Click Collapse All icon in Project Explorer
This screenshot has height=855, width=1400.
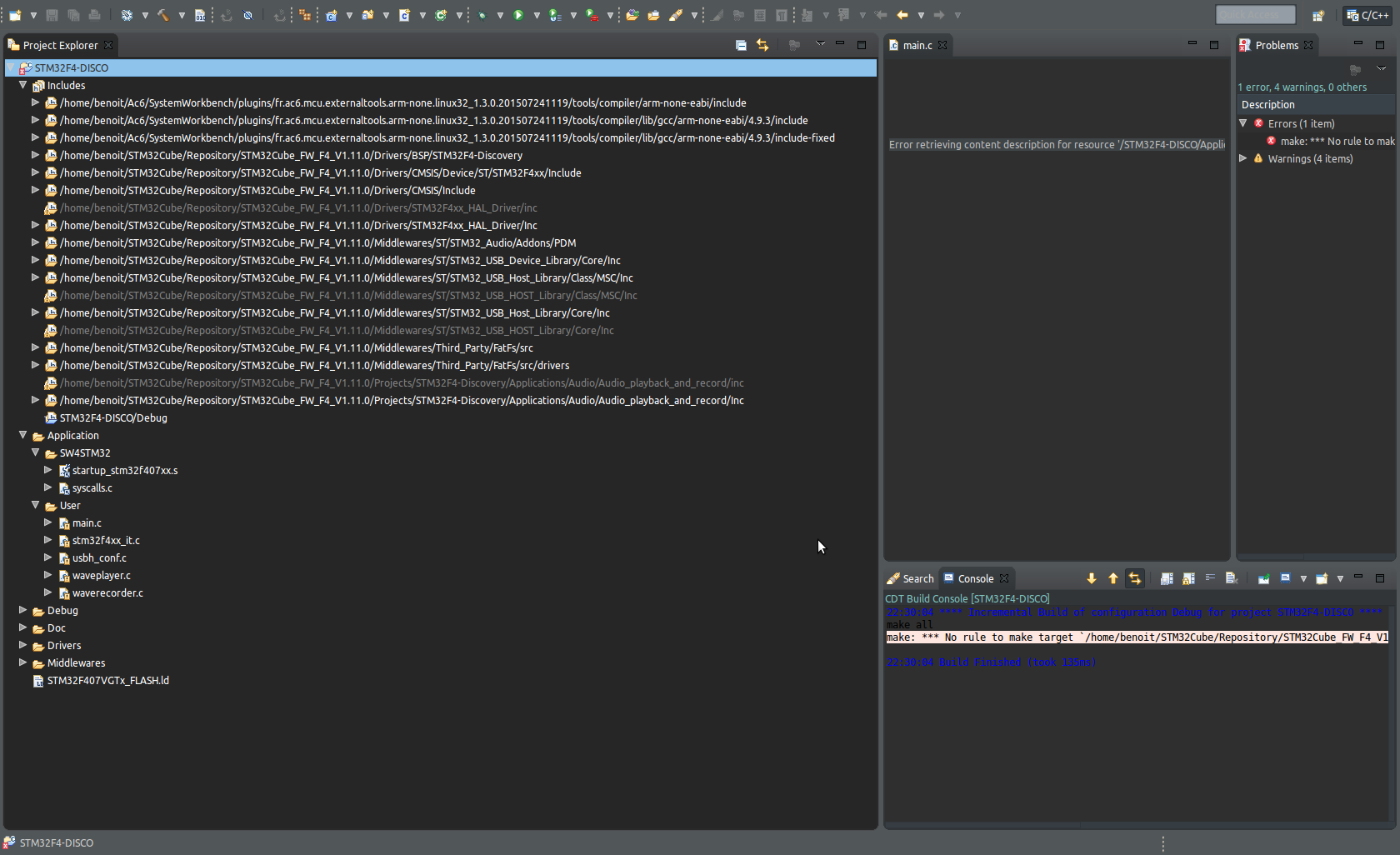click(x=741, y=45)
